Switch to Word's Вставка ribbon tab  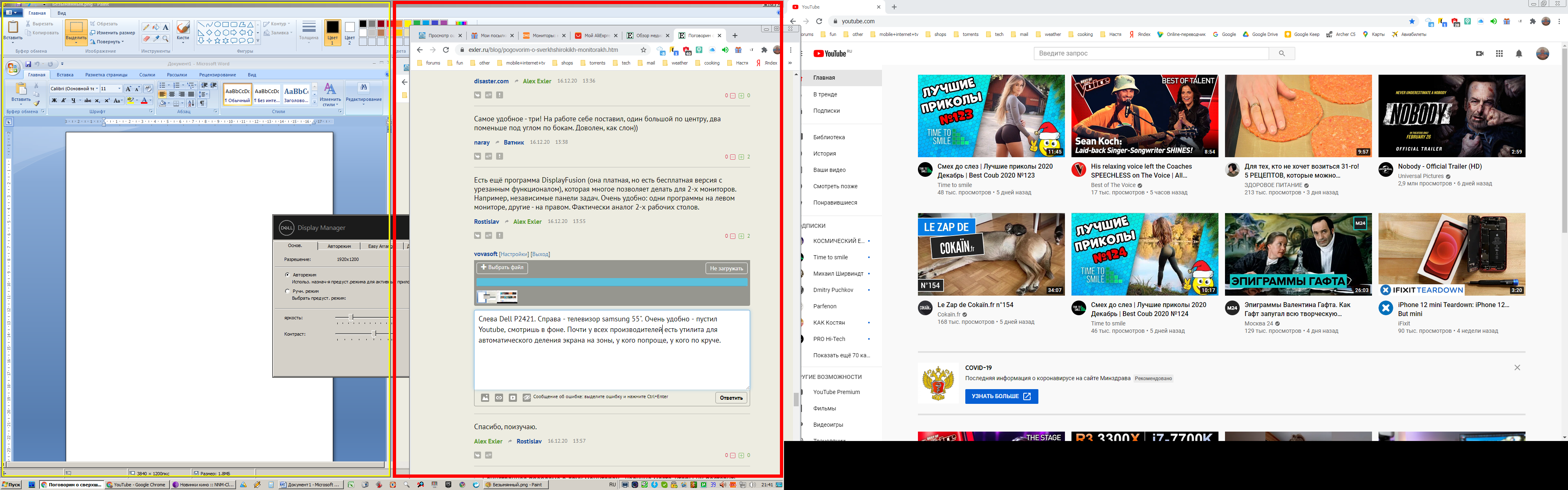pos(65,75)
